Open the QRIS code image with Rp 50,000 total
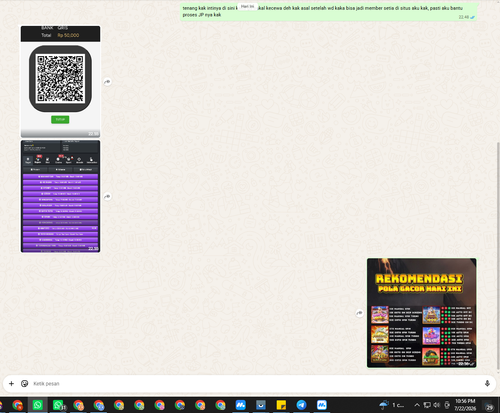Screen dimensions: 500x413 [60, 82]
